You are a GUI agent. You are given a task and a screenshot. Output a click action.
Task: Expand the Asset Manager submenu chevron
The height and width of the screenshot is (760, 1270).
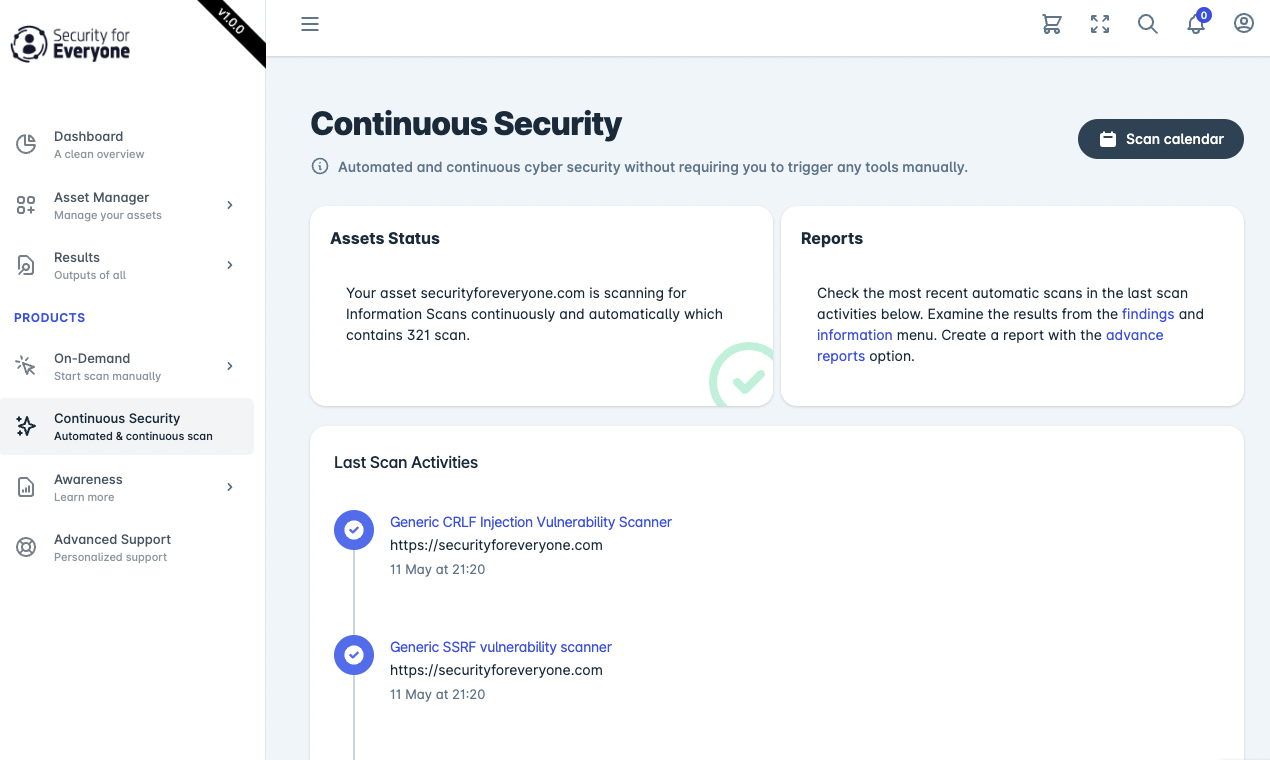point(230,205)
